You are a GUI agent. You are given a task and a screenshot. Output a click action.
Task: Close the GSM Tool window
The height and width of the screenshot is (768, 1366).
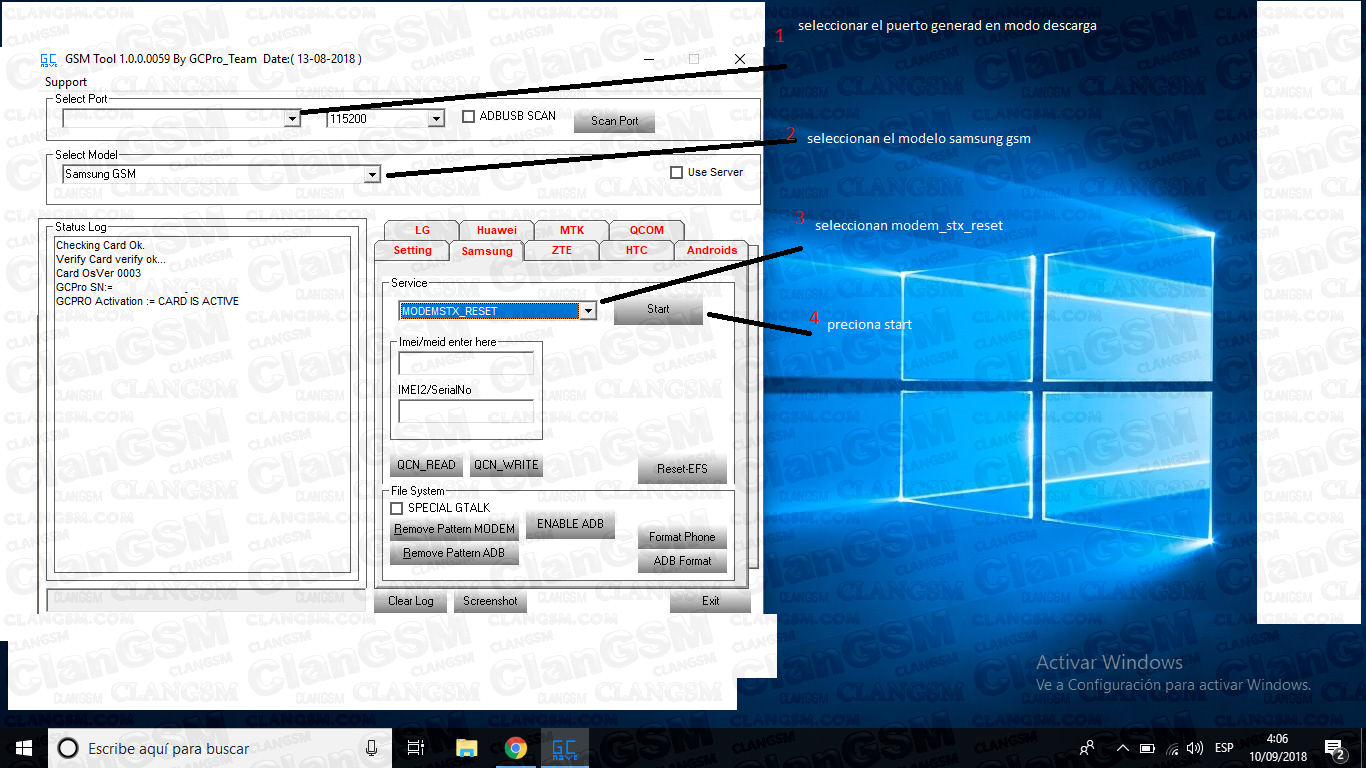coord(740,59)
